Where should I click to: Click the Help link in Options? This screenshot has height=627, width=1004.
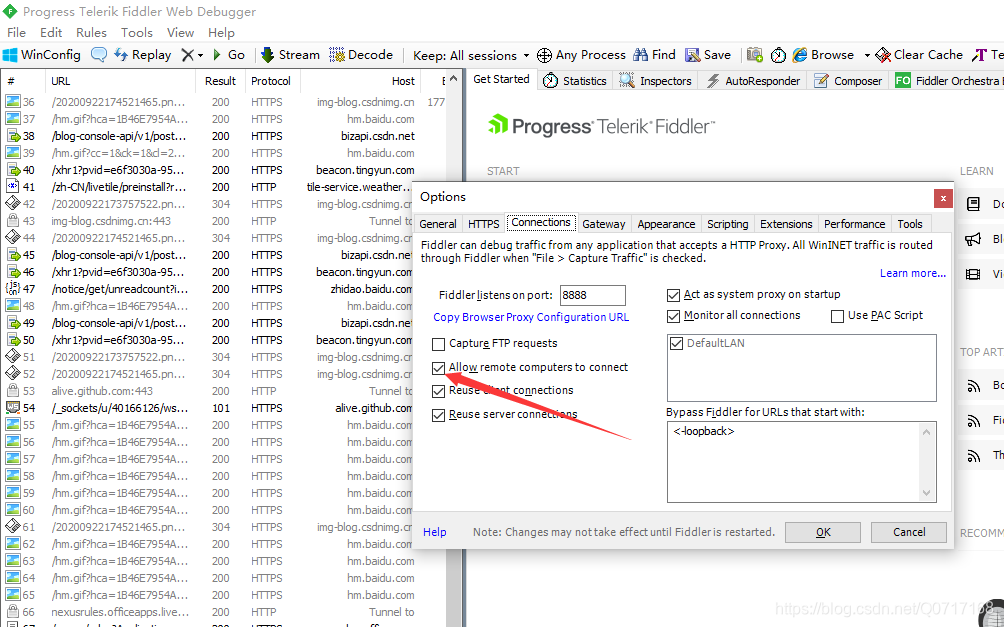(435, 532)
